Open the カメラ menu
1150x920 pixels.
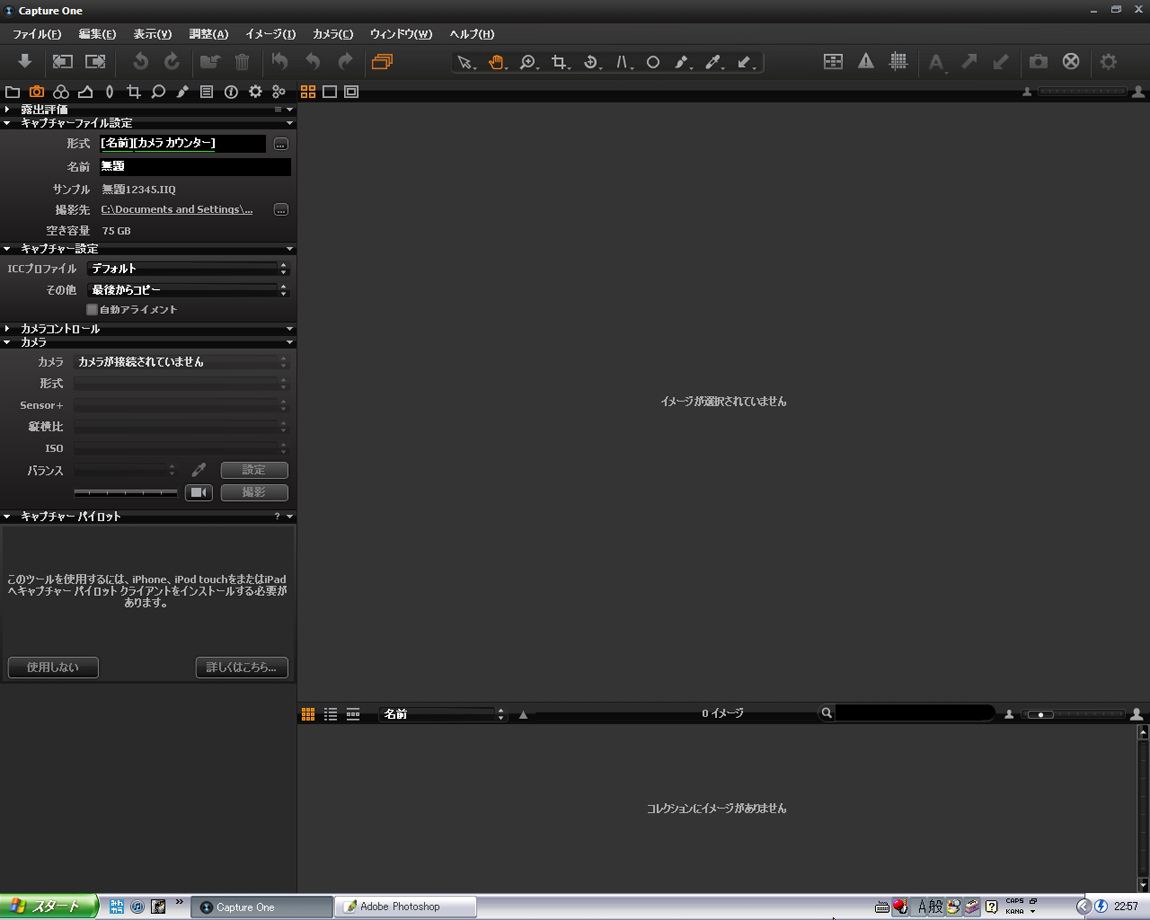(333, 34)
